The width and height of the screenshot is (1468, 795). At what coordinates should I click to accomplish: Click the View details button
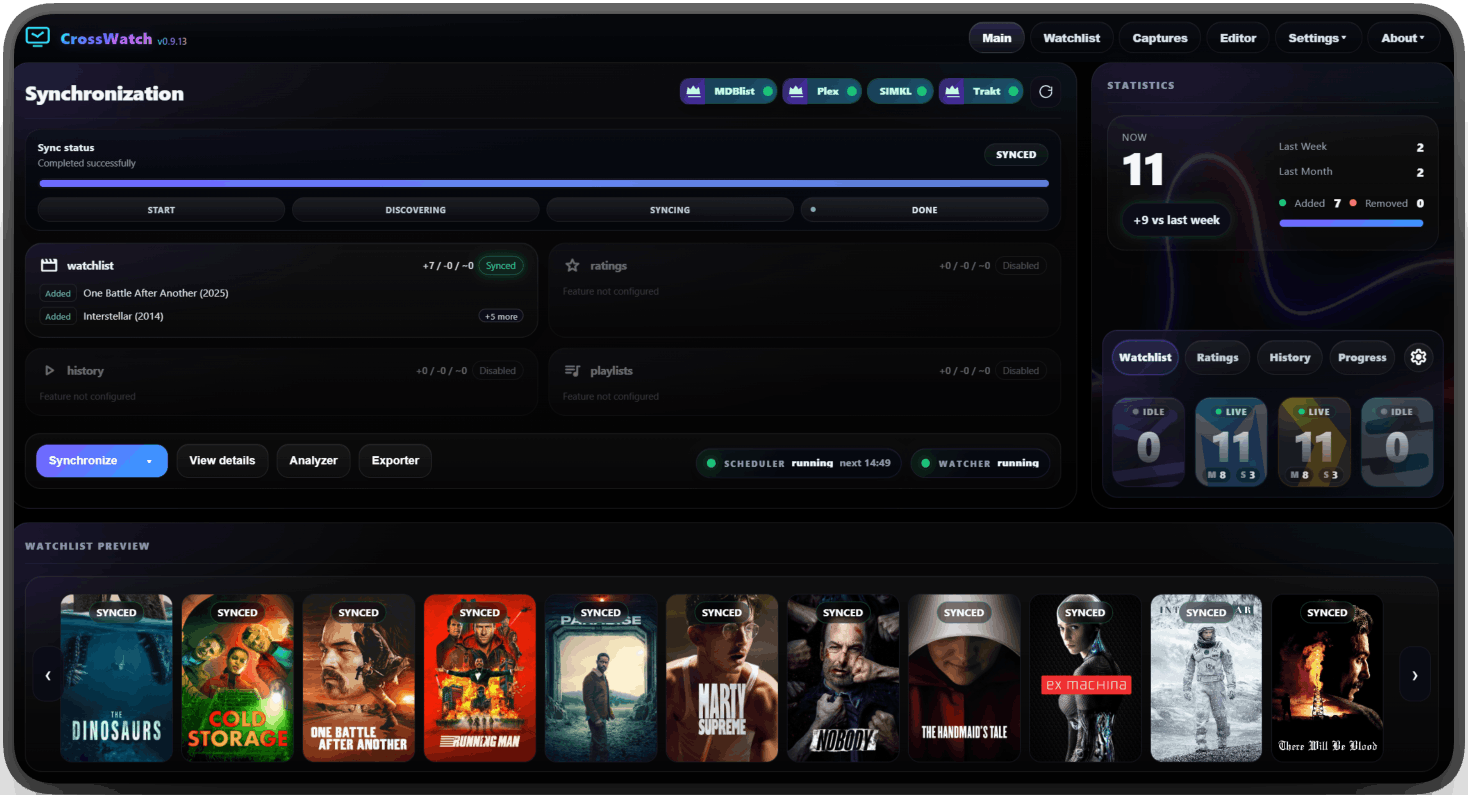point(222,461)
